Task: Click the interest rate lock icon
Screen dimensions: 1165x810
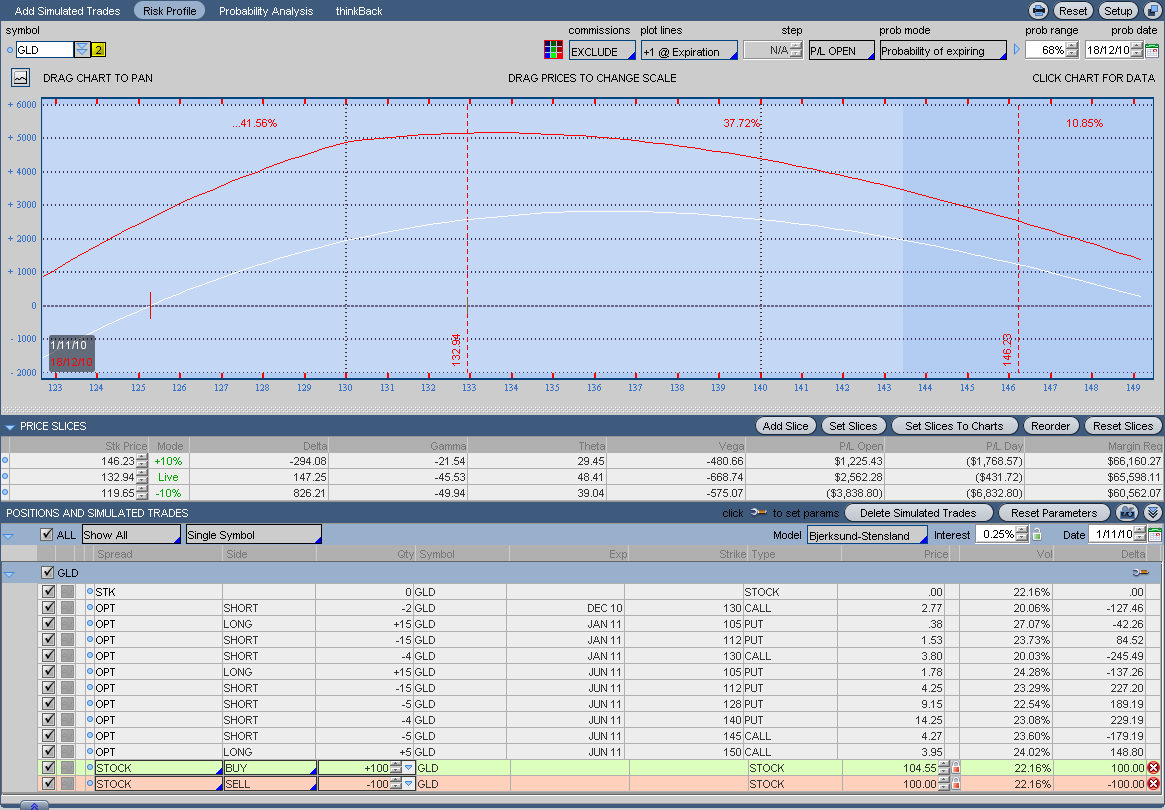Action: click(1037, 535)
